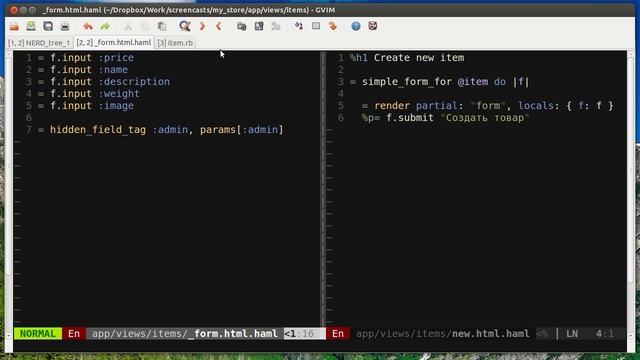Click the vertical split divider between panes
The width and height of the screenshot is (640, 360).
click(x=323, y=189)
